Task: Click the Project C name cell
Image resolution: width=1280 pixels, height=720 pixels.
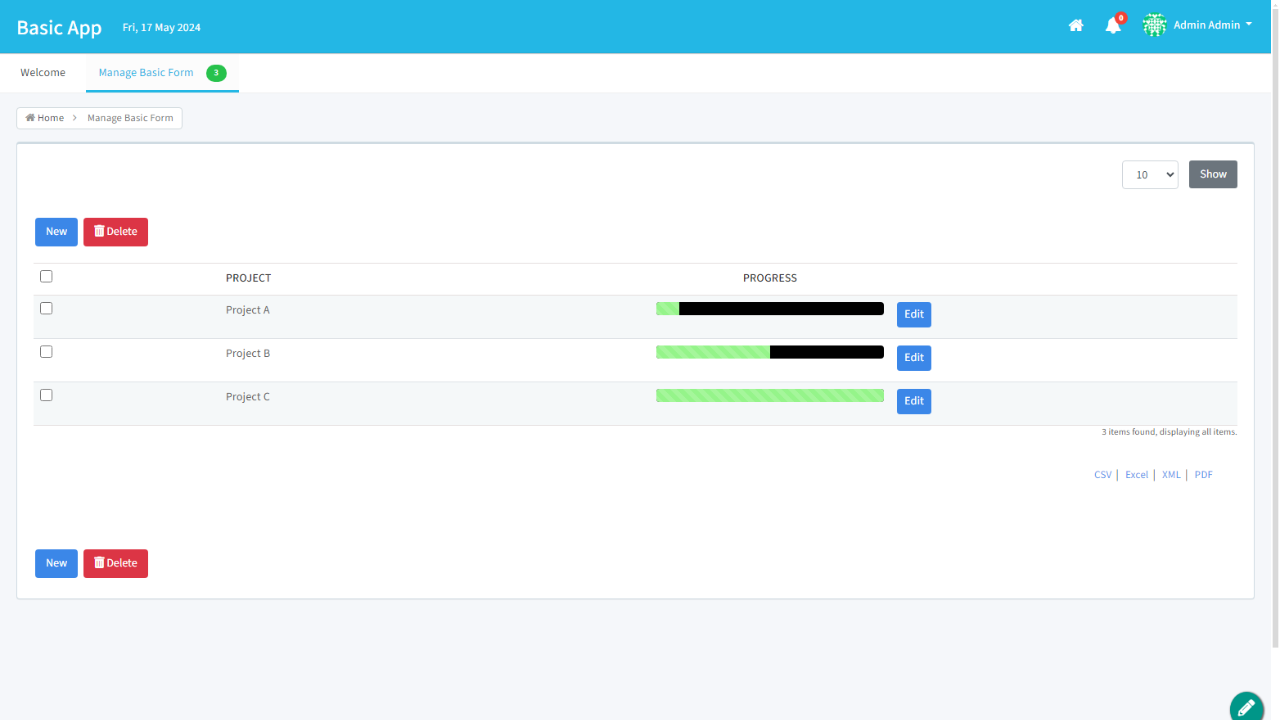Action: tap(248, 397)
